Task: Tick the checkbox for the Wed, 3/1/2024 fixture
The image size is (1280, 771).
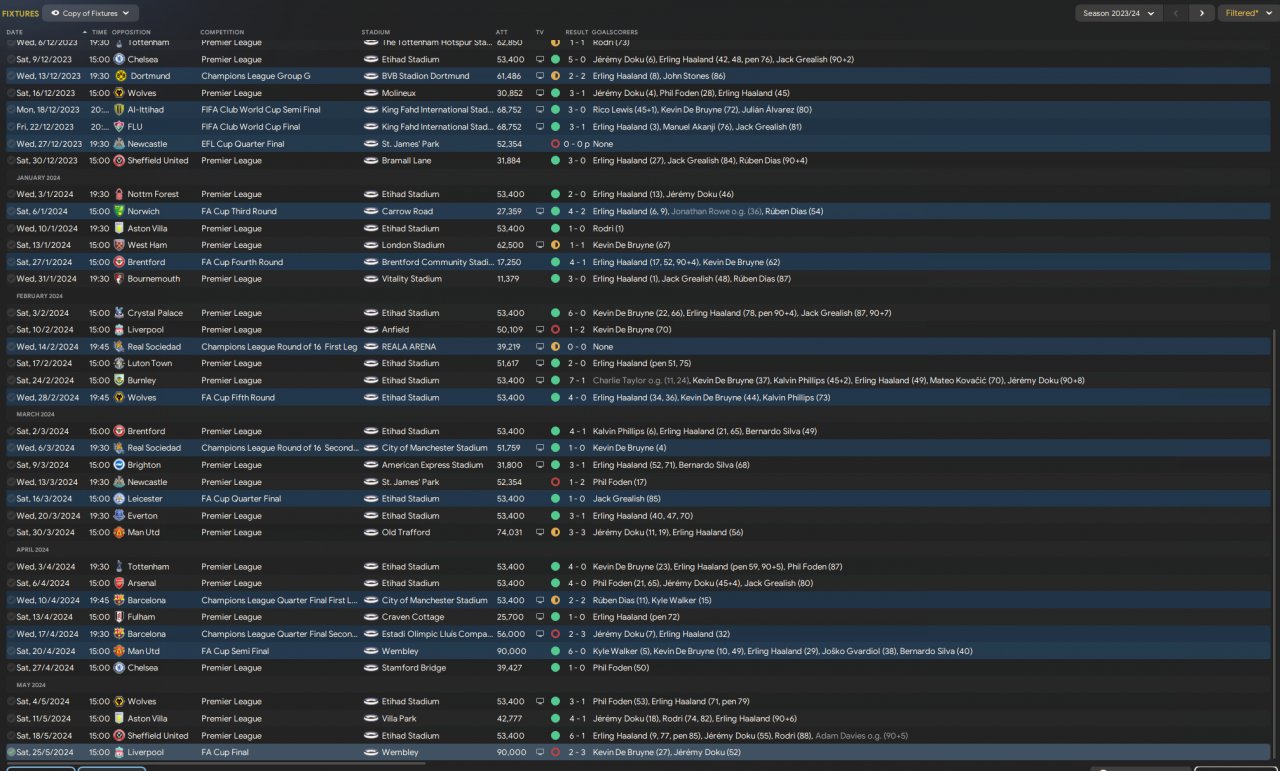Action: pos(11,194)
